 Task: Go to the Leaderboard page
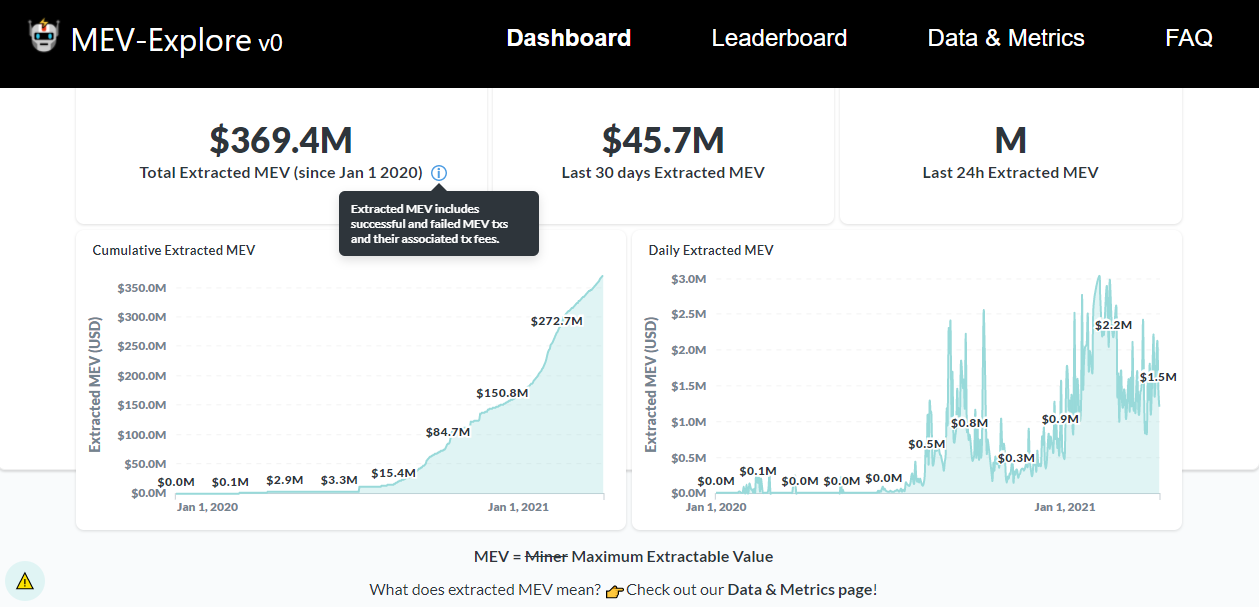779,38
